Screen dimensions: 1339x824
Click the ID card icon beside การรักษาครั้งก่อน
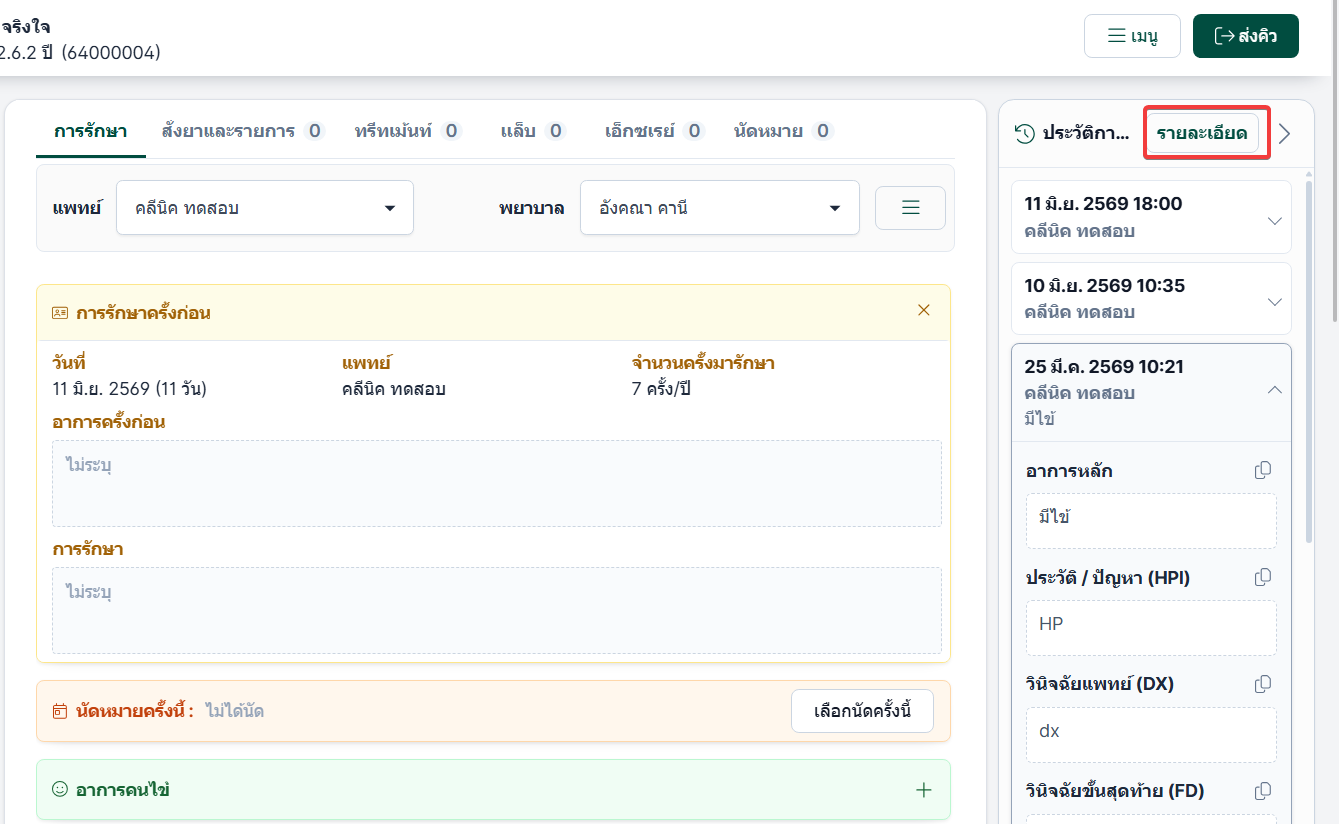click(x=60, y=313)
